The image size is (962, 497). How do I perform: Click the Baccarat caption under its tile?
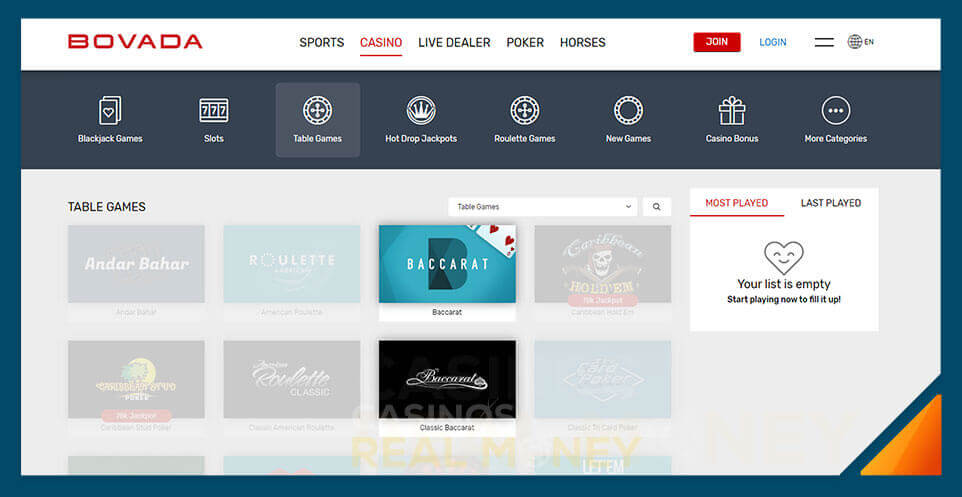pos(447,312)
